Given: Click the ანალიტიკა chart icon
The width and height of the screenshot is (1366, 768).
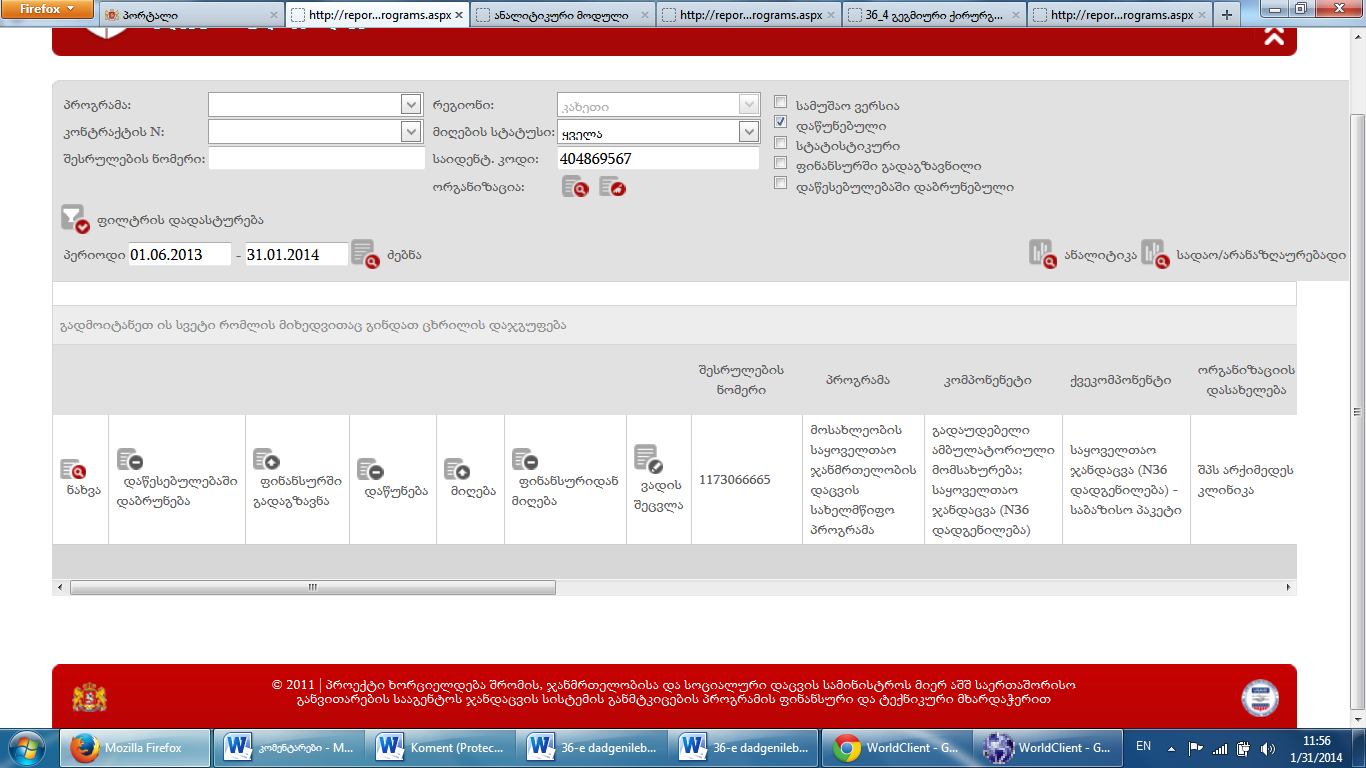Looking at the screenshot, I should click(x=1042, y=254).
